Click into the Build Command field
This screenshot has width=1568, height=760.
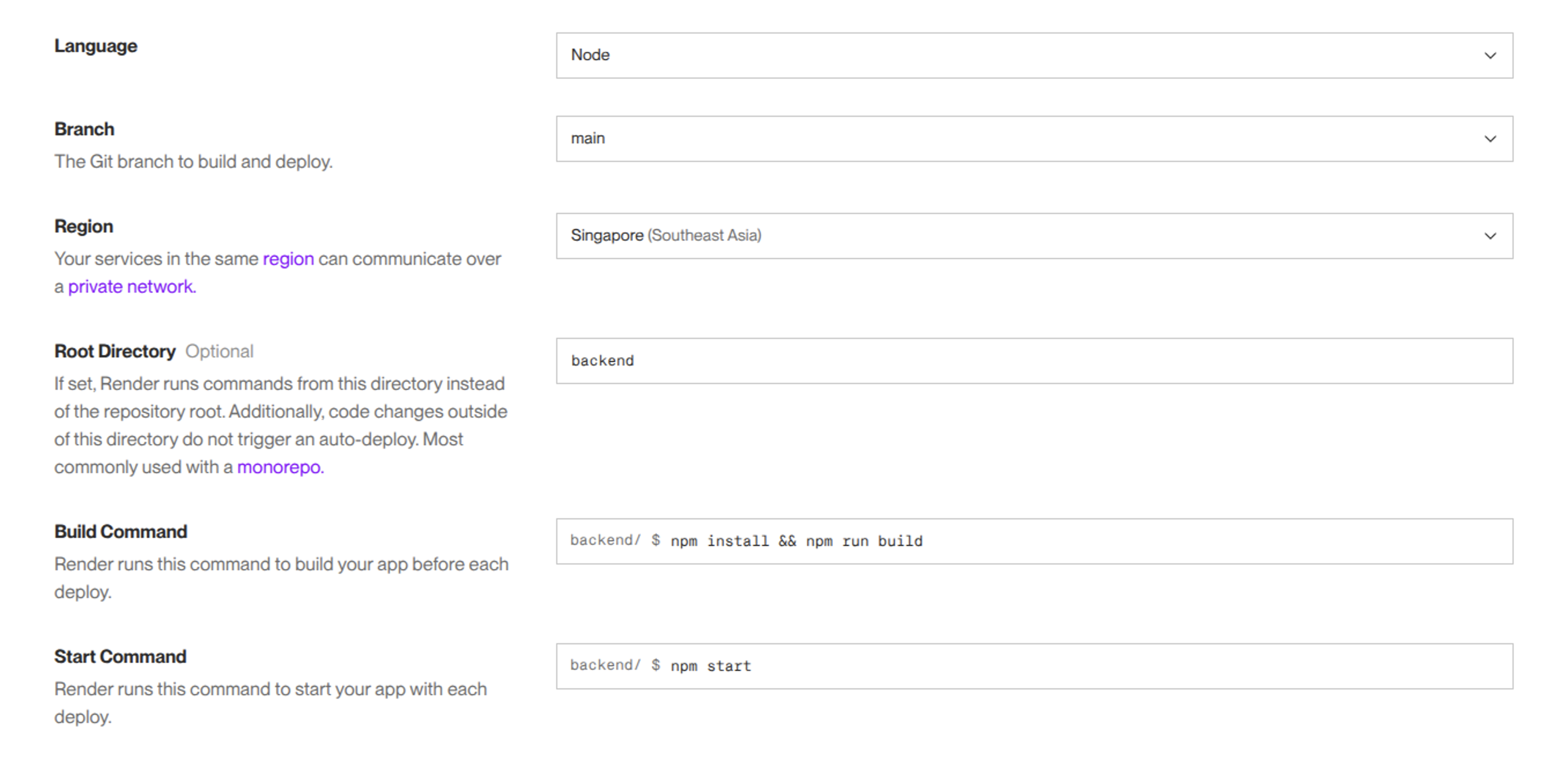point(1156,541)
